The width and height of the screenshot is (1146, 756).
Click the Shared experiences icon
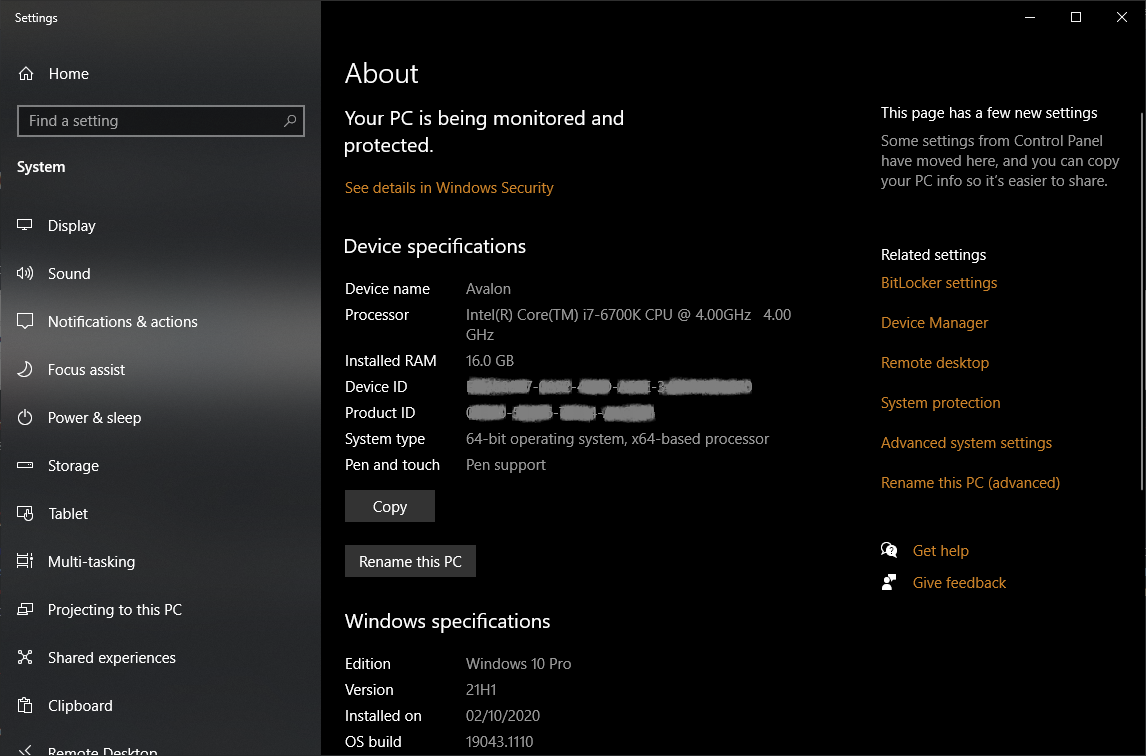click(26, 658)
